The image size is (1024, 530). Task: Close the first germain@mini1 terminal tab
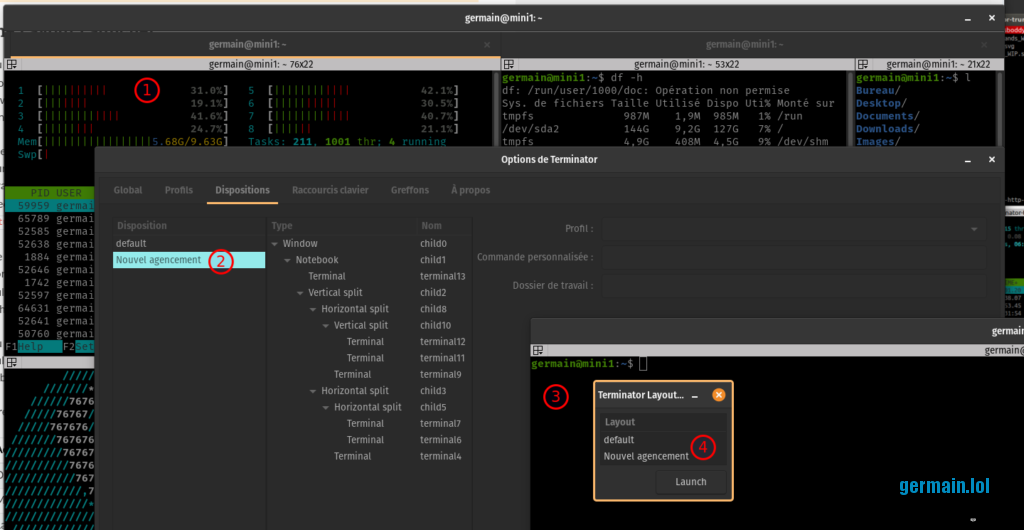(x=487, y=44)
